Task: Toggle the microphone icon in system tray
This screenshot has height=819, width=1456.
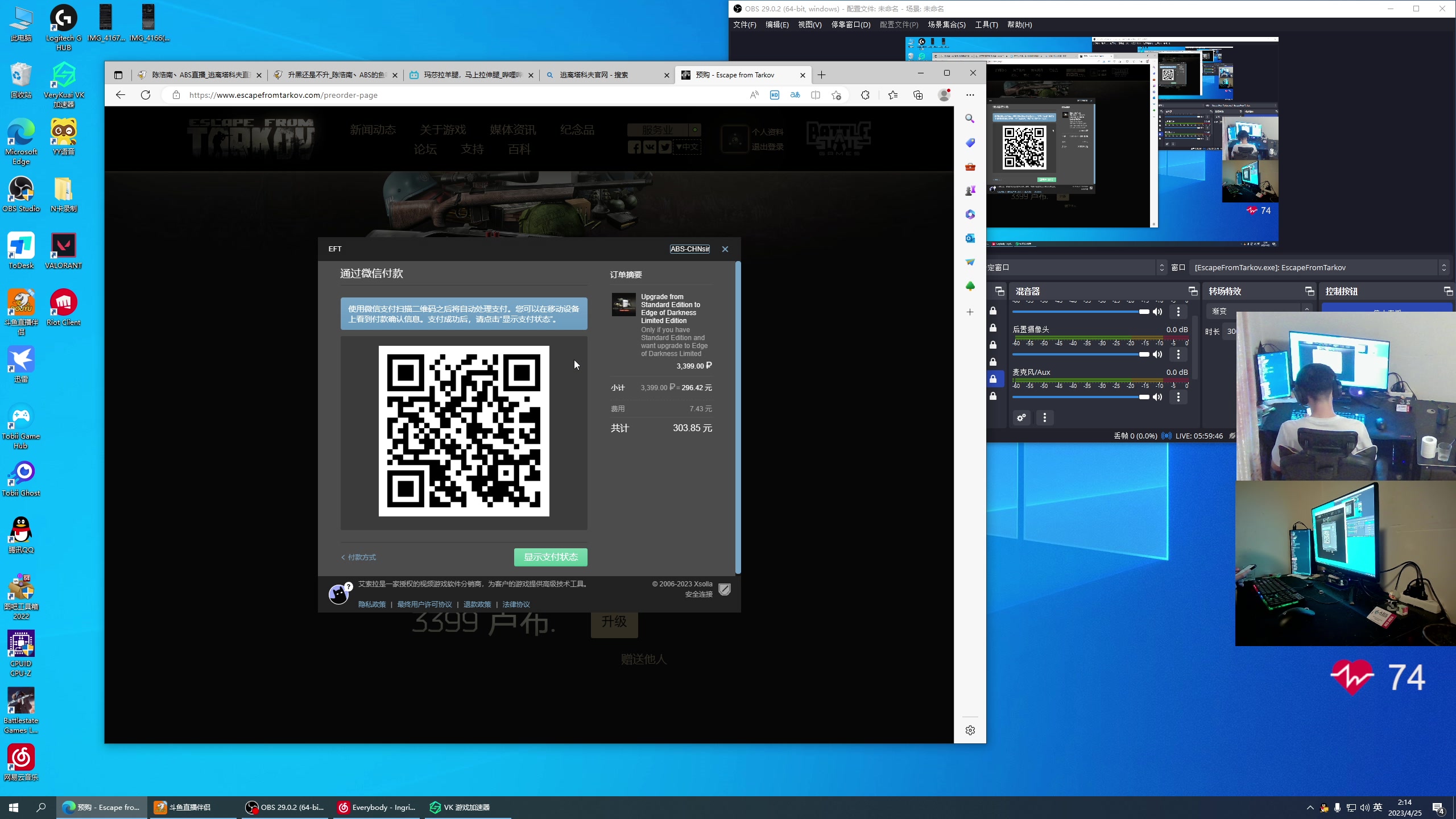Action: (1337, 808)
